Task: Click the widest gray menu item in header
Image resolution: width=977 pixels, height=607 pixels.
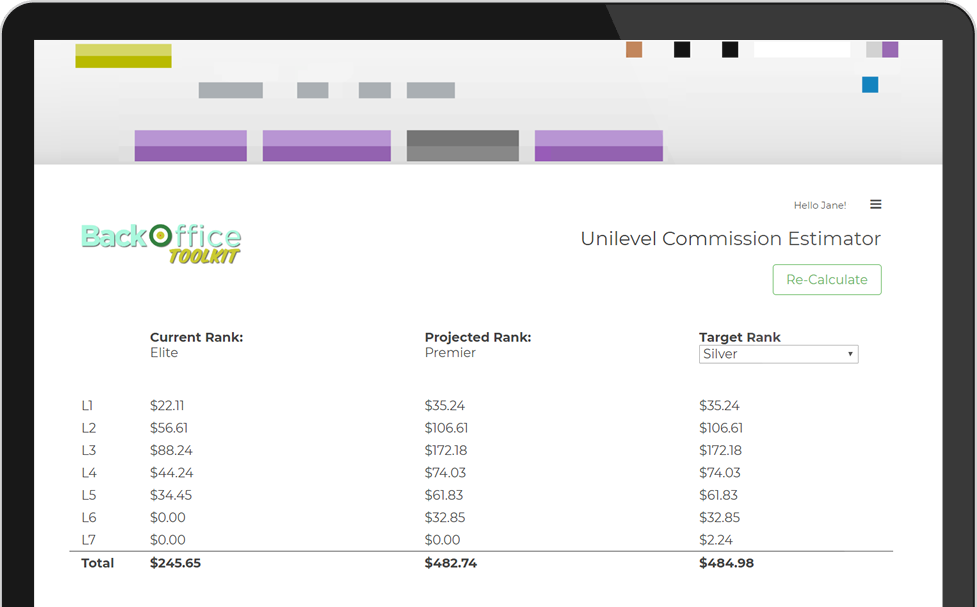Action: [x=230, y=91]
